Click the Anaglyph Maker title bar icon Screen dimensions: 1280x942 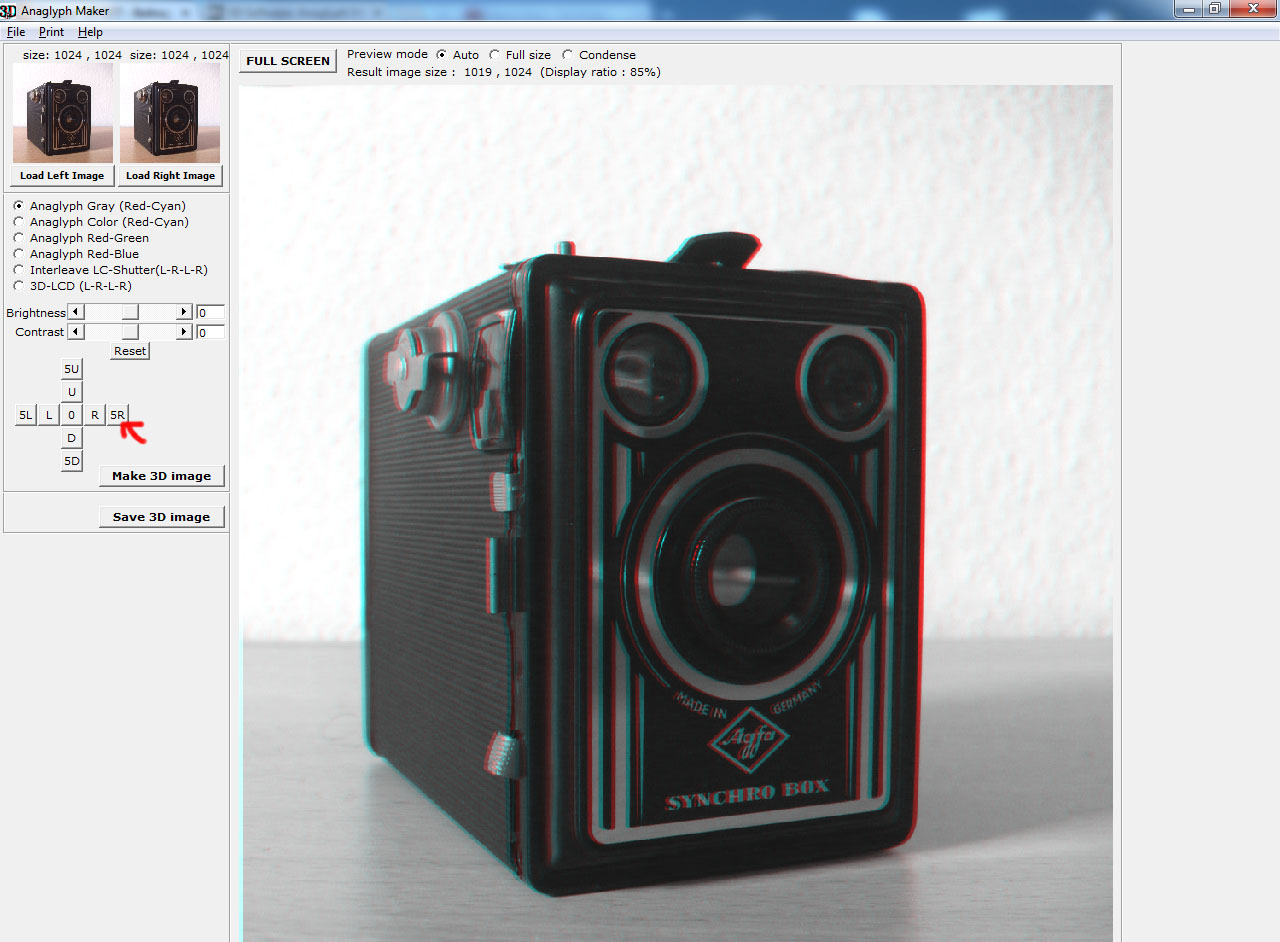coord(8,11)
